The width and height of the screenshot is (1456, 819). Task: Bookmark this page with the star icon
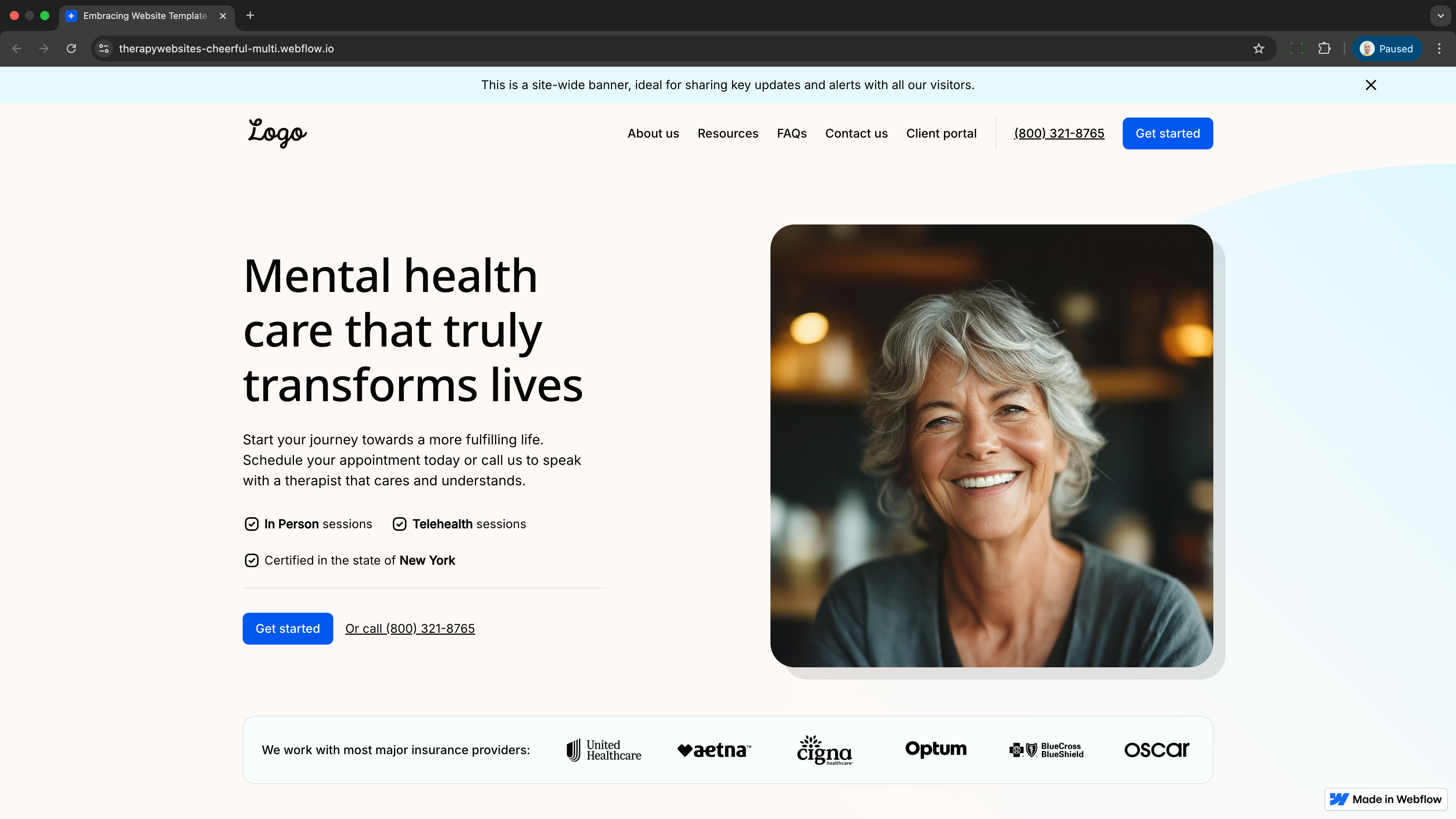click(x=1258, y=49)
